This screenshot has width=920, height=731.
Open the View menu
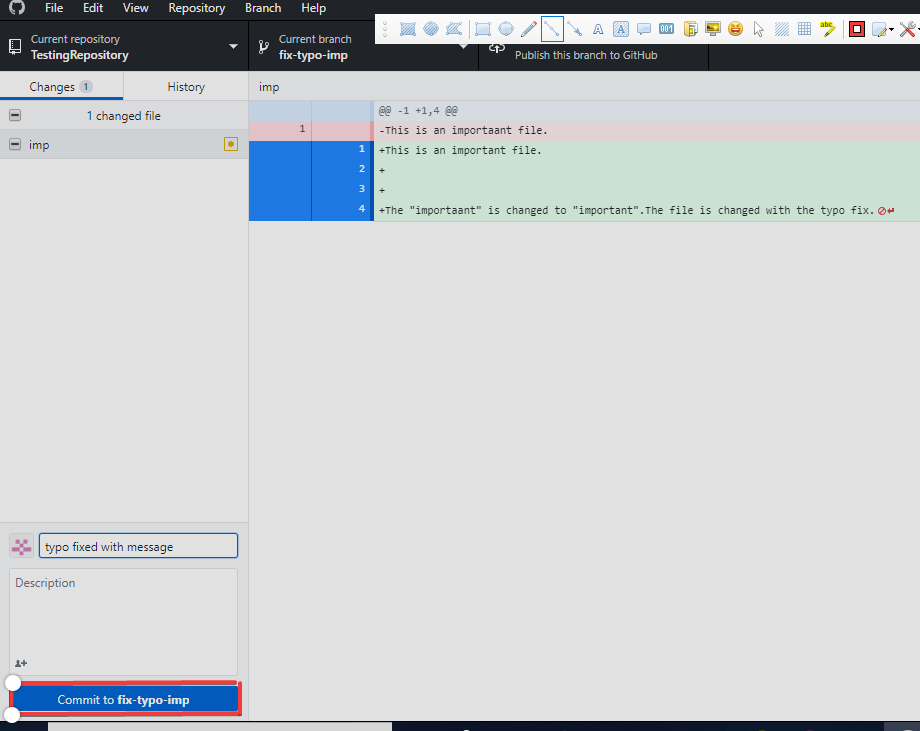(136, 8)
